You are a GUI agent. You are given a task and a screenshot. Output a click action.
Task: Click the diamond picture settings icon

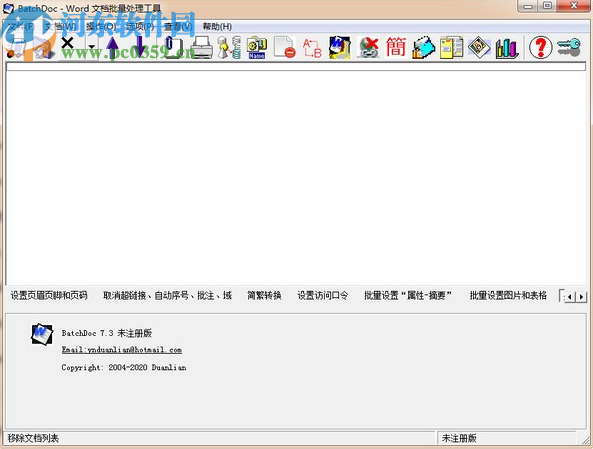click(x=479, y=47)
